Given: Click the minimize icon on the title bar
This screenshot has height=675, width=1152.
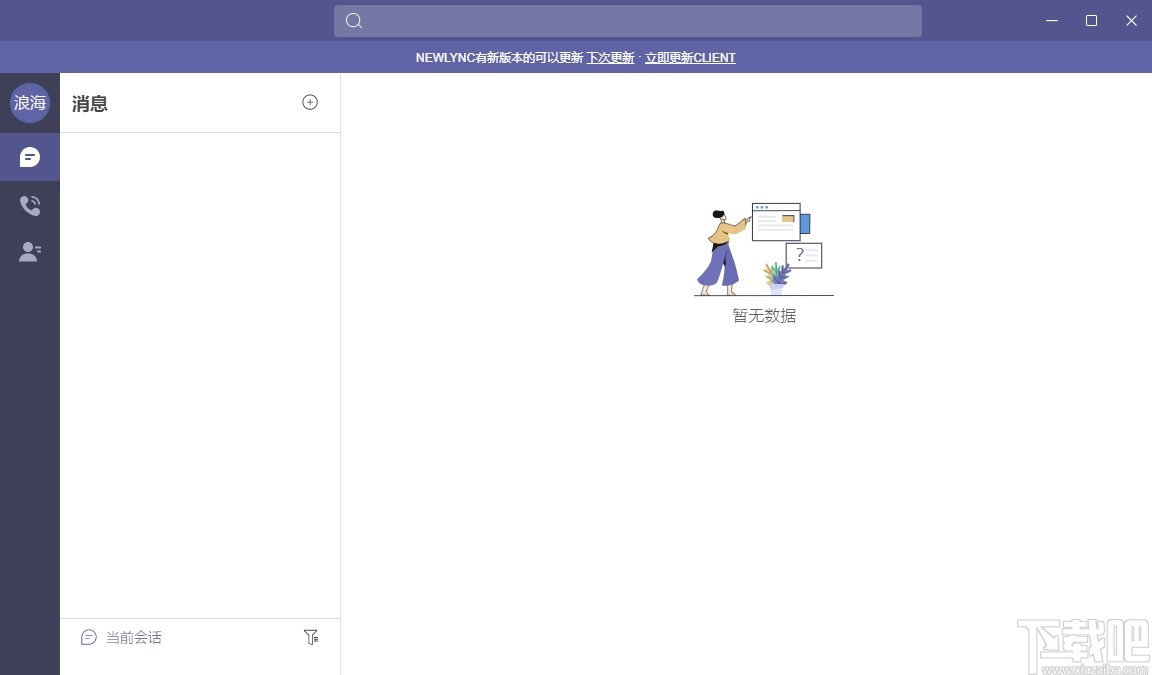Looking at the screenshot, I should (x=1051, y=20).
